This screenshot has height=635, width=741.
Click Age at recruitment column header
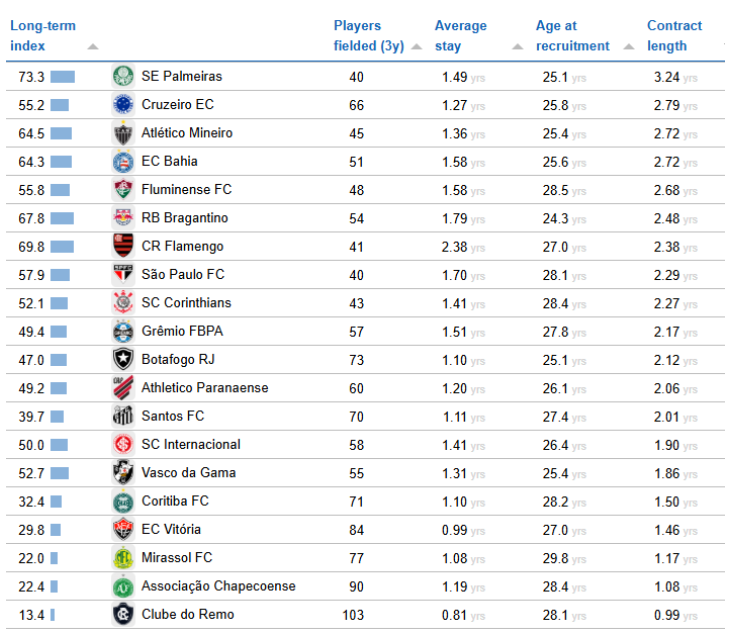click(x=572, y=36)
